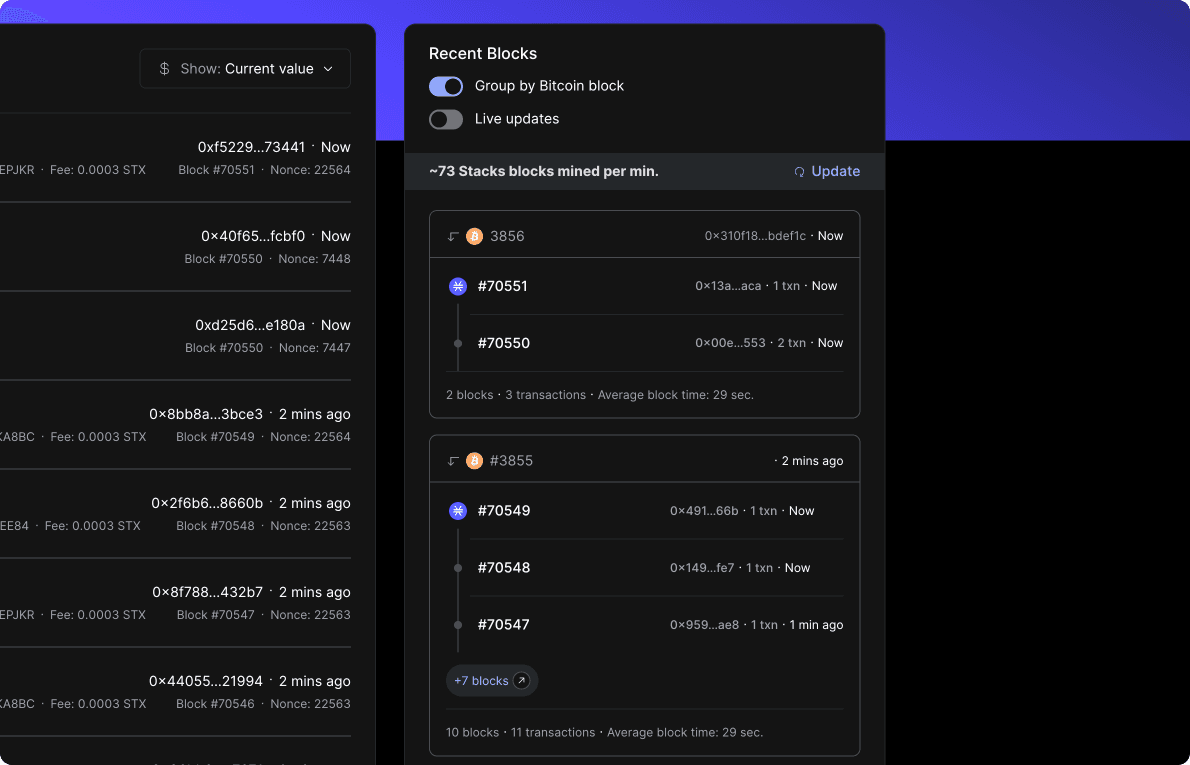1190x765 pixels.
Task: Open transaction 0x8bb8a...3bce3
Action: 206,414
